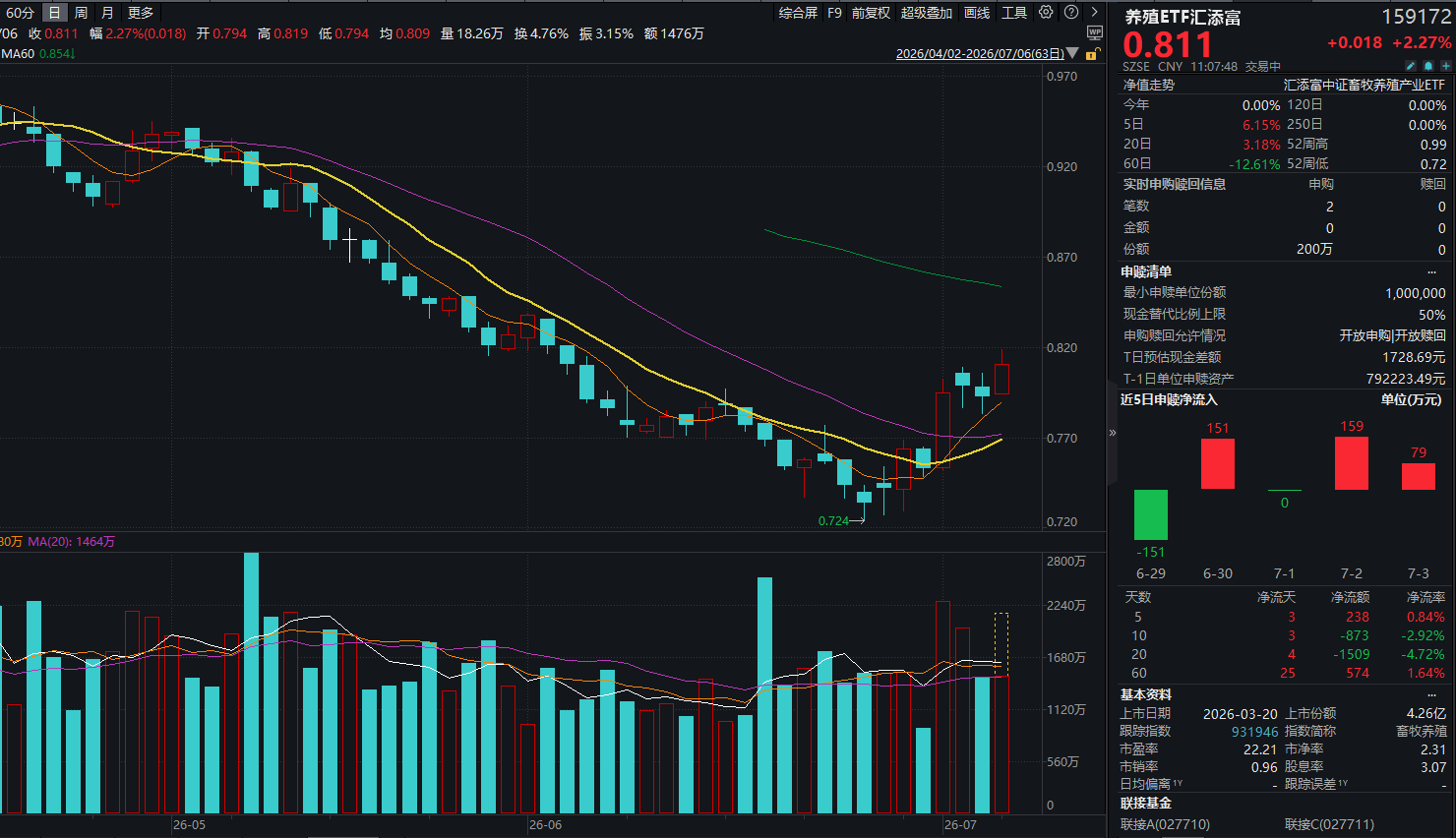Open the 超级叠加 overlay option
Screen dimensions: 1456x838
pos(927,13)
